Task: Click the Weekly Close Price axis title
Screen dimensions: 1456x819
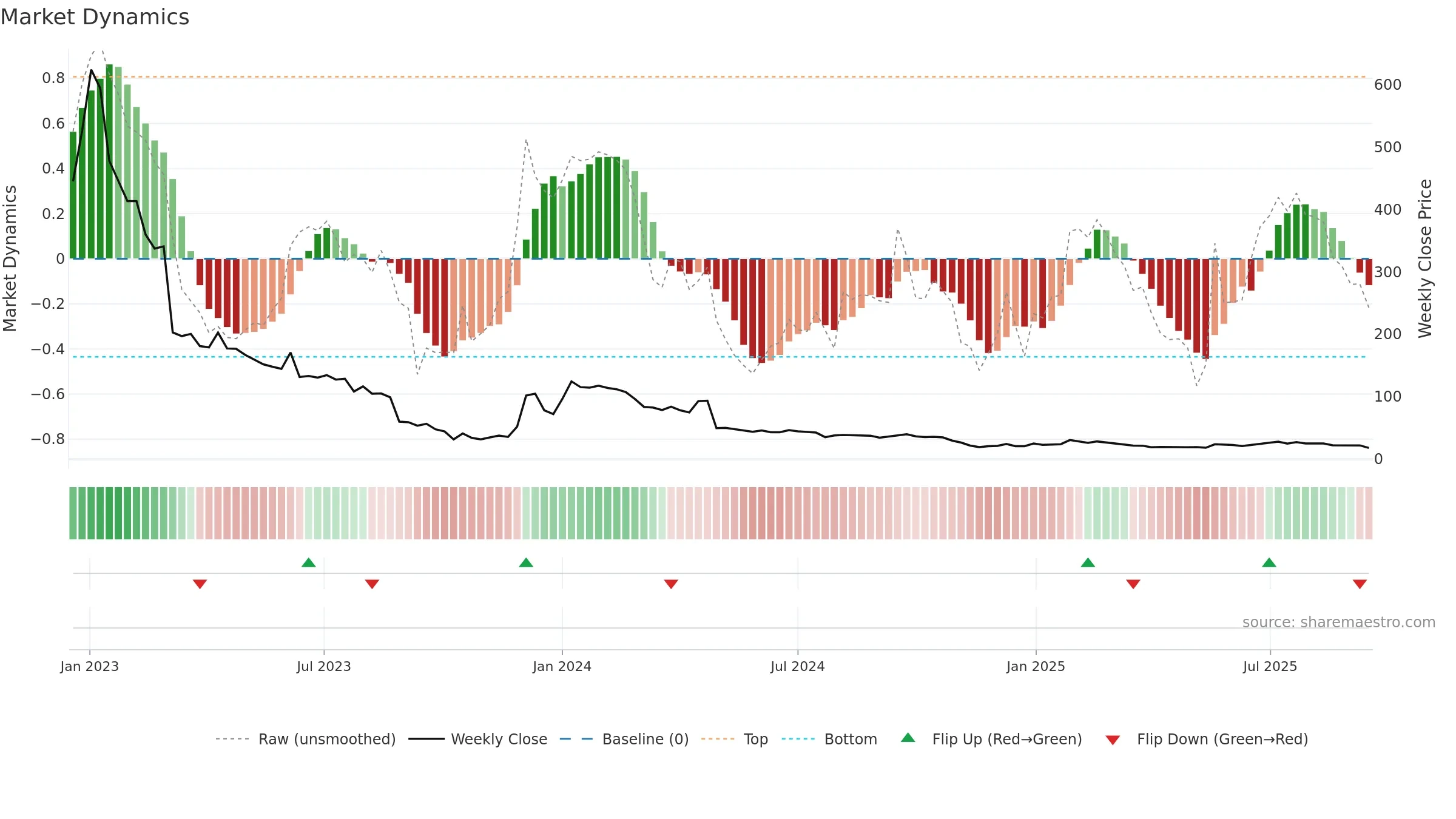Action: click(x=1425, y=258)
